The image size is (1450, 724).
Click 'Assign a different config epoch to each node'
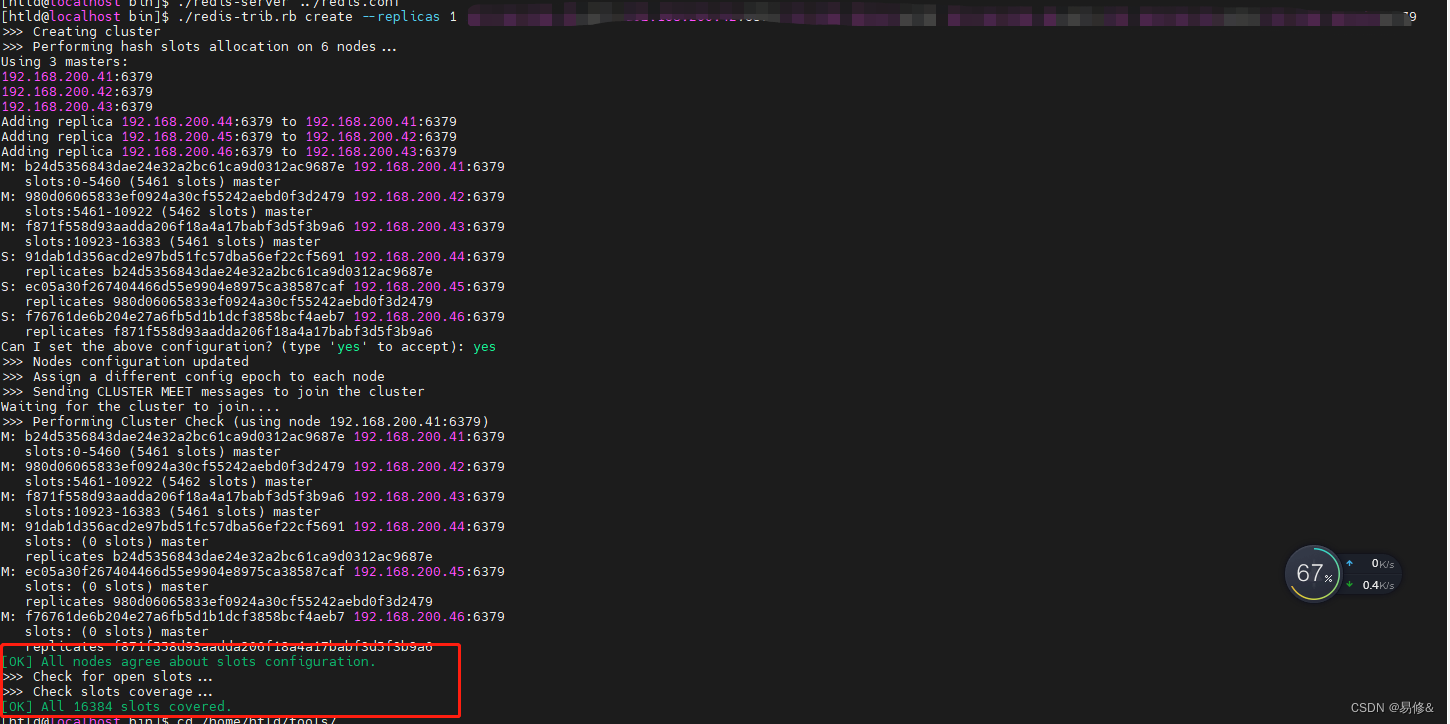(x=209, y=377)
